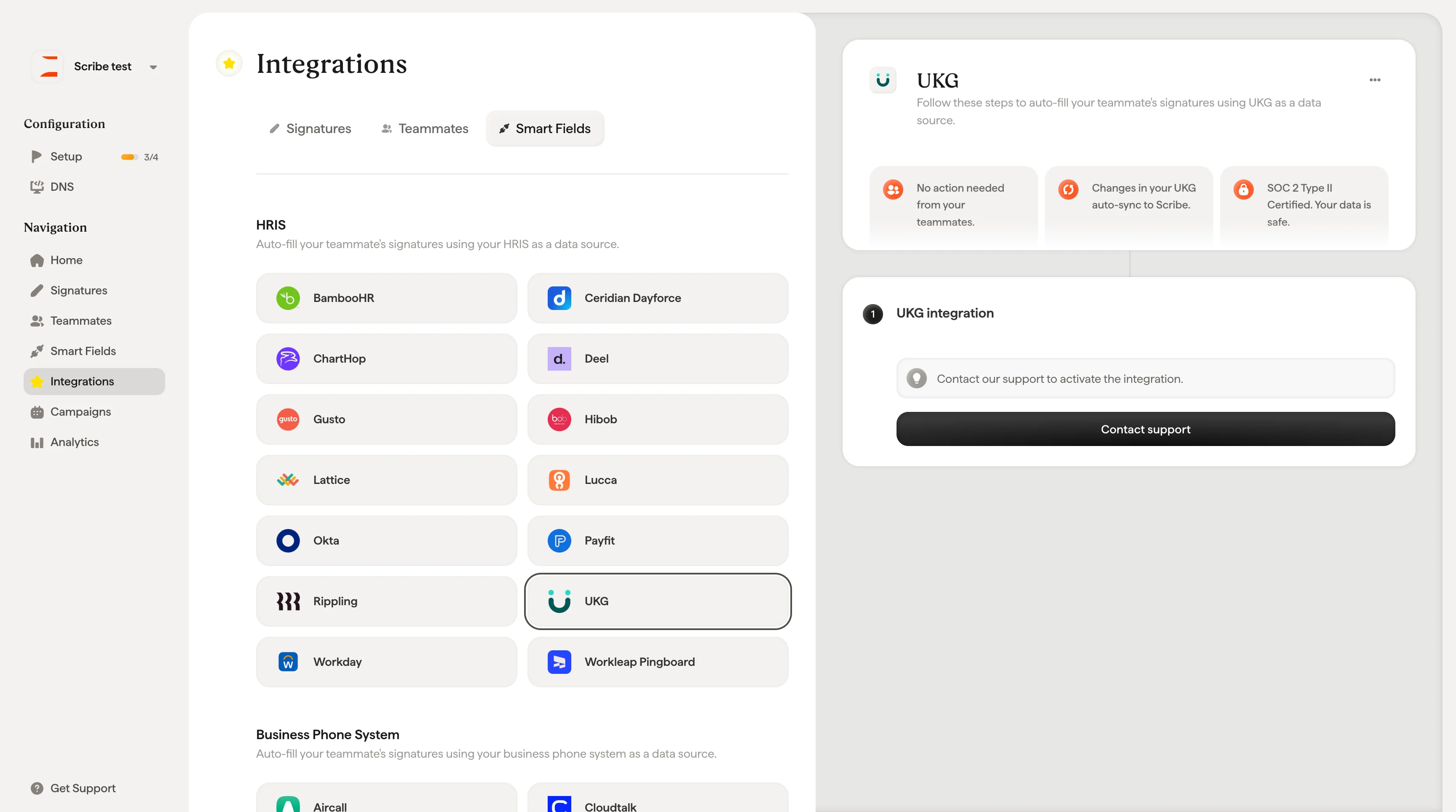The image size is (1456, 812).
Task: Go to Home in the sidebar
Action: coord(66,260)
